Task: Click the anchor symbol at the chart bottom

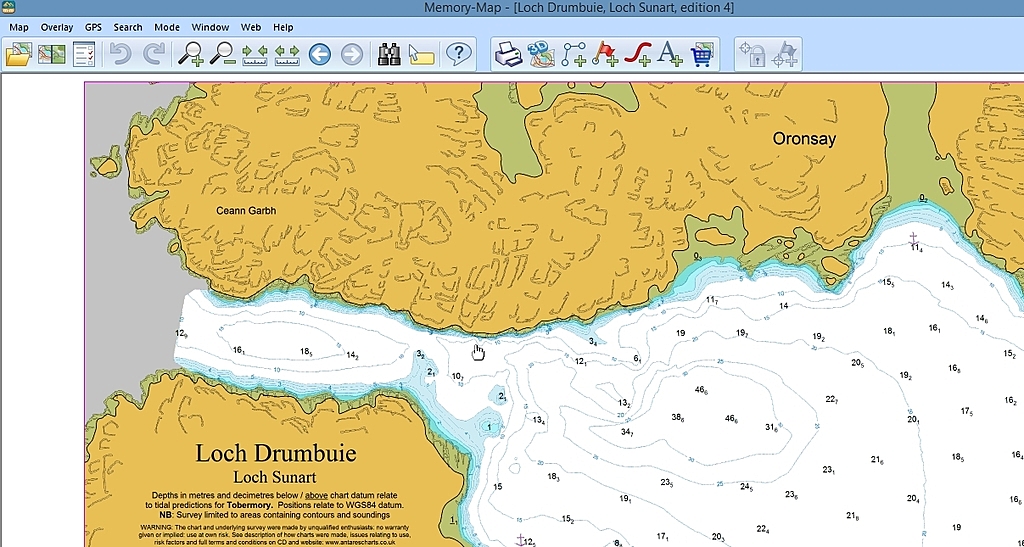Action: 520,540
